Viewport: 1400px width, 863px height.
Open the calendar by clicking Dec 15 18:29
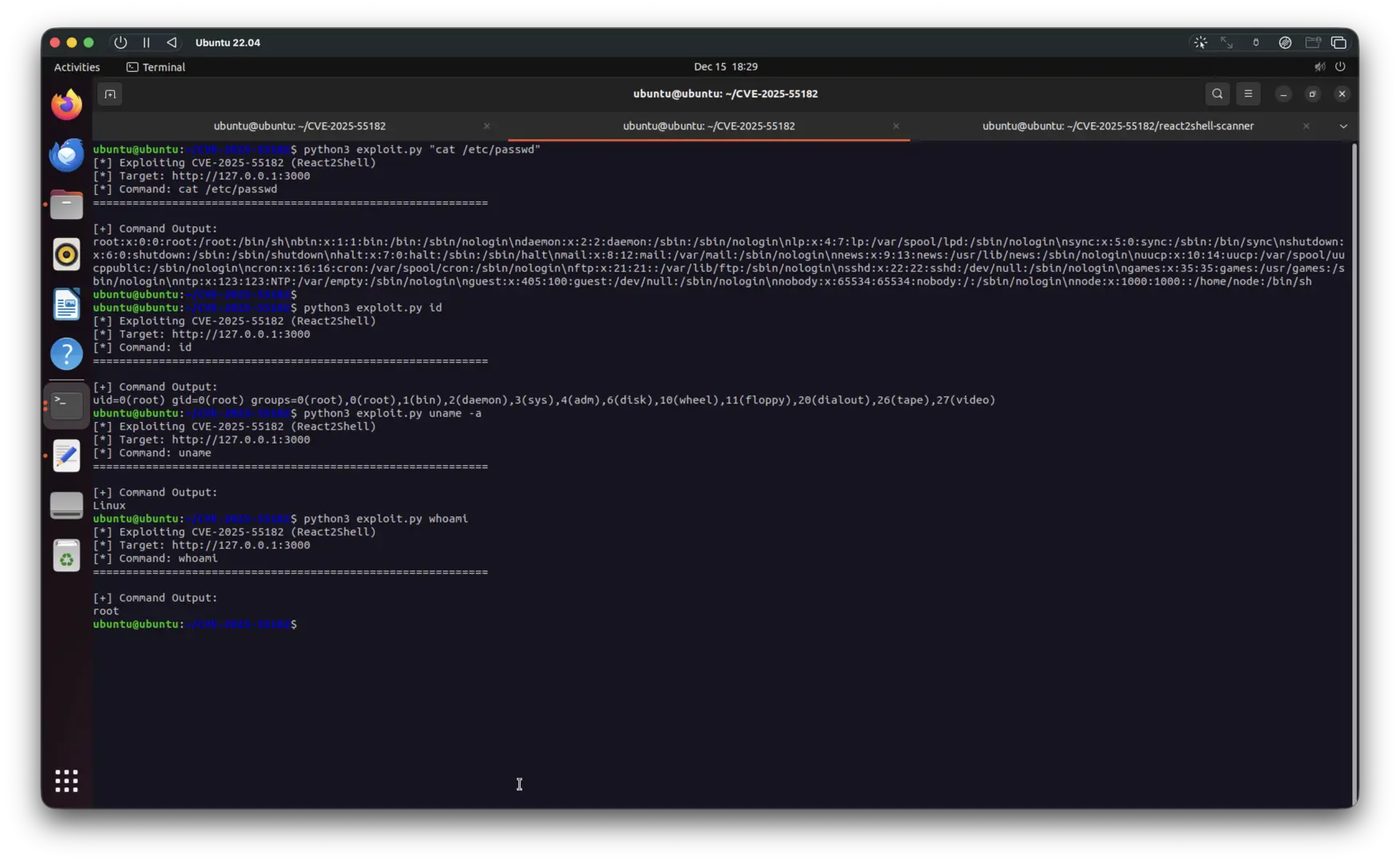click(725, 67)
